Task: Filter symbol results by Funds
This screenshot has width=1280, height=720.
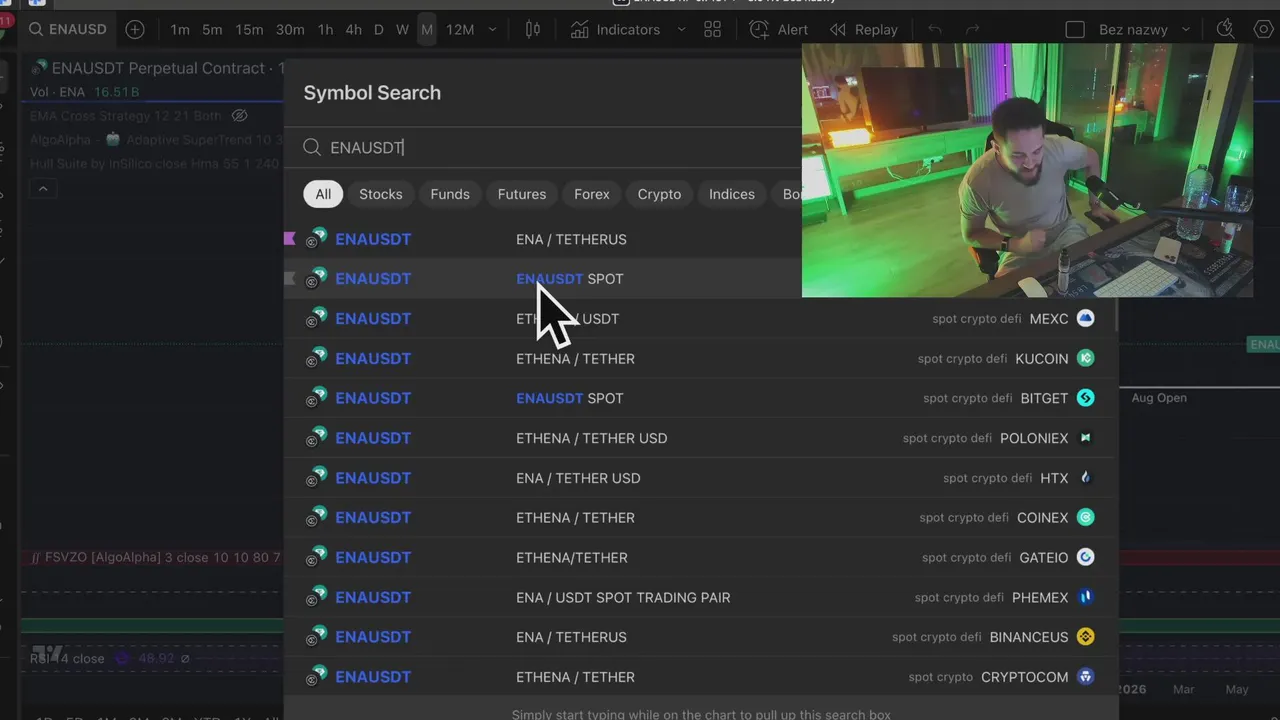Action: click(x=450, y=194)
